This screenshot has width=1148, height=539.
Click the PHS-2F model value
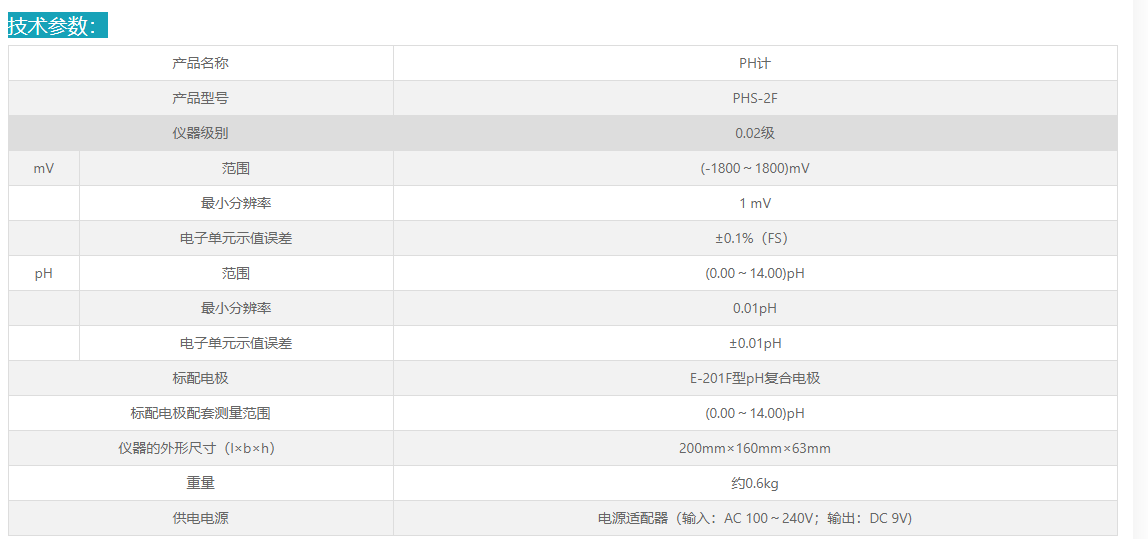[754, 98]
